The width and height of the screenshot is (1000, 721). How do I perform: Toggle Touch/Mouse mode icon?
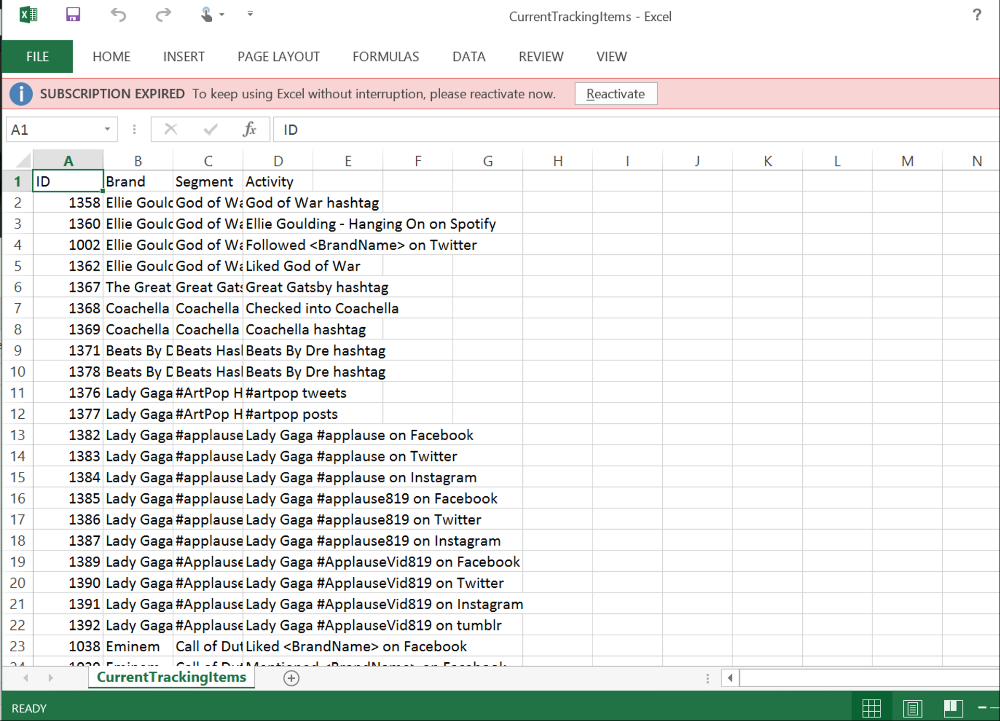[207, 14]
